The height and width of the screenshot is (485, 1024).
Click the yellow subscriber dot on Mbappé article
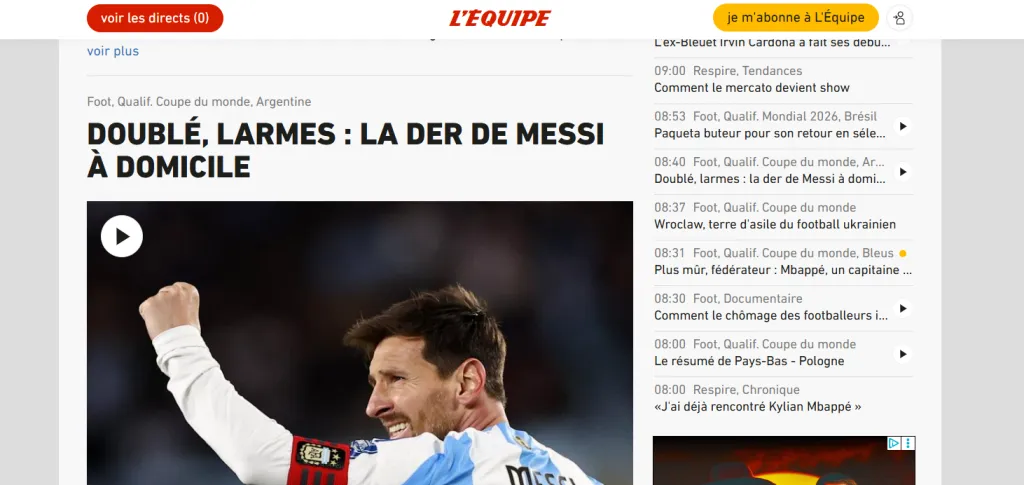coord(903,253)
